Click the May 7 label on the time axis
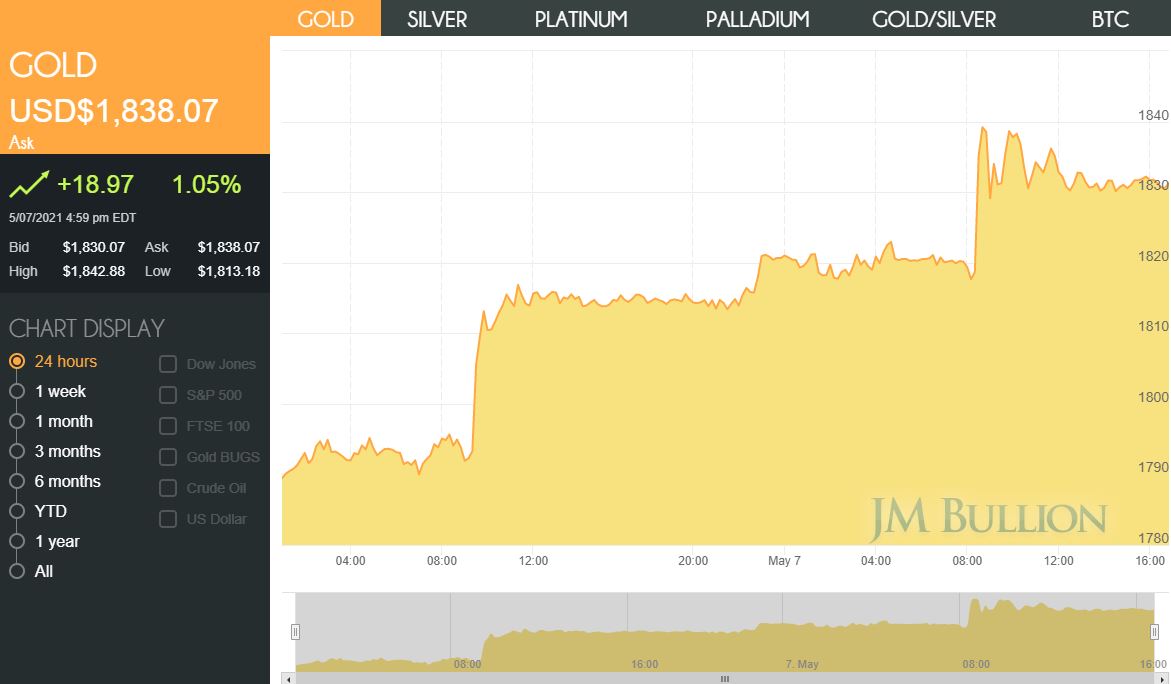The height and width of the screenshot is (684, 1171). click(x=784, y=561)
